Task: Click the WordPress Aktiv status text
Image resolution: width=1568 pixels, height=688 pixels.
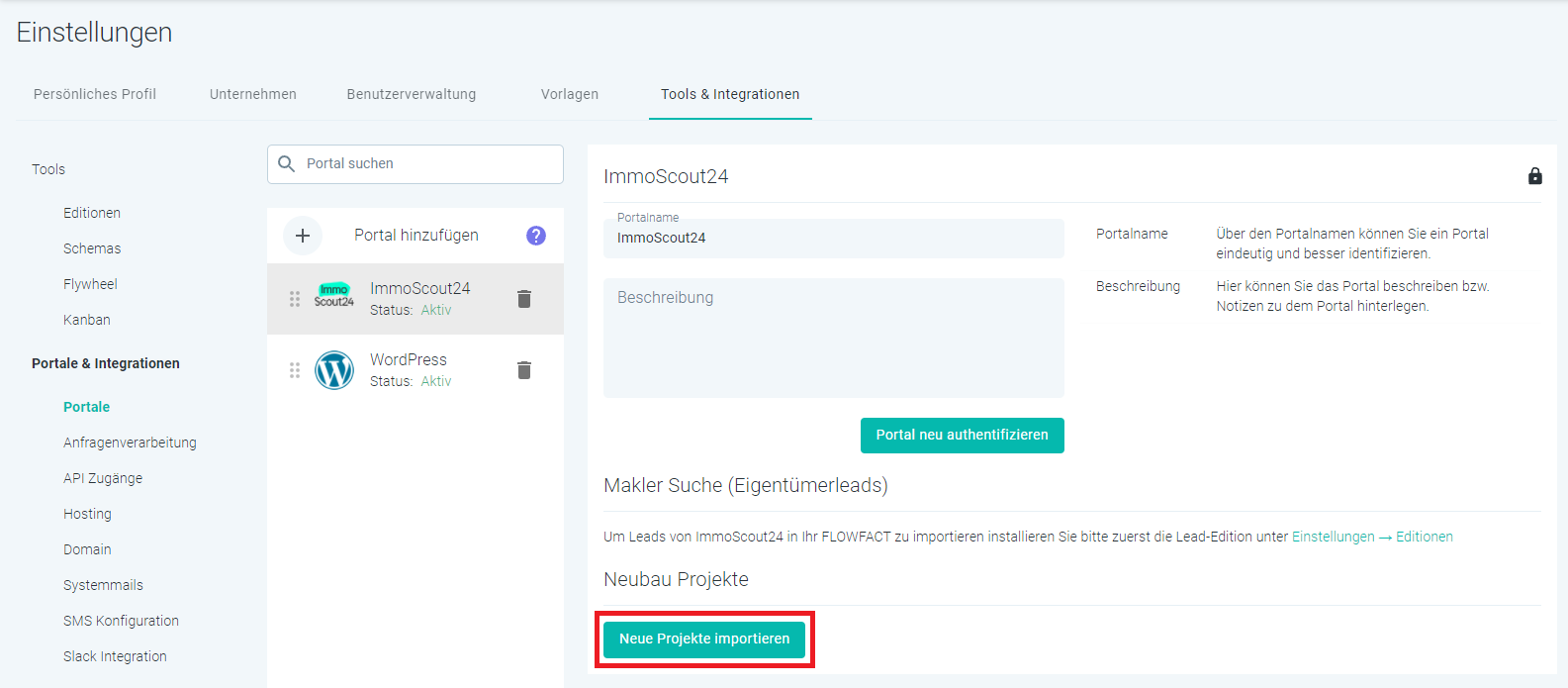Action: tap(436, 381)
